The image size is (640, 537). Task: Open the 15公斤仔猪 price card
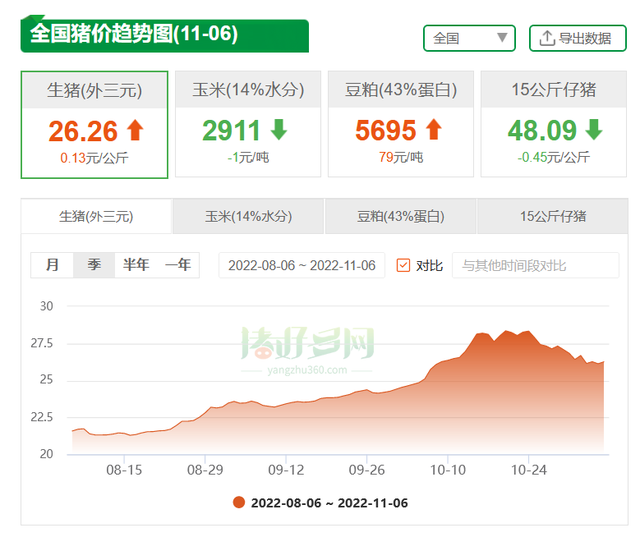pyautogui.click(x=553, y=124)
